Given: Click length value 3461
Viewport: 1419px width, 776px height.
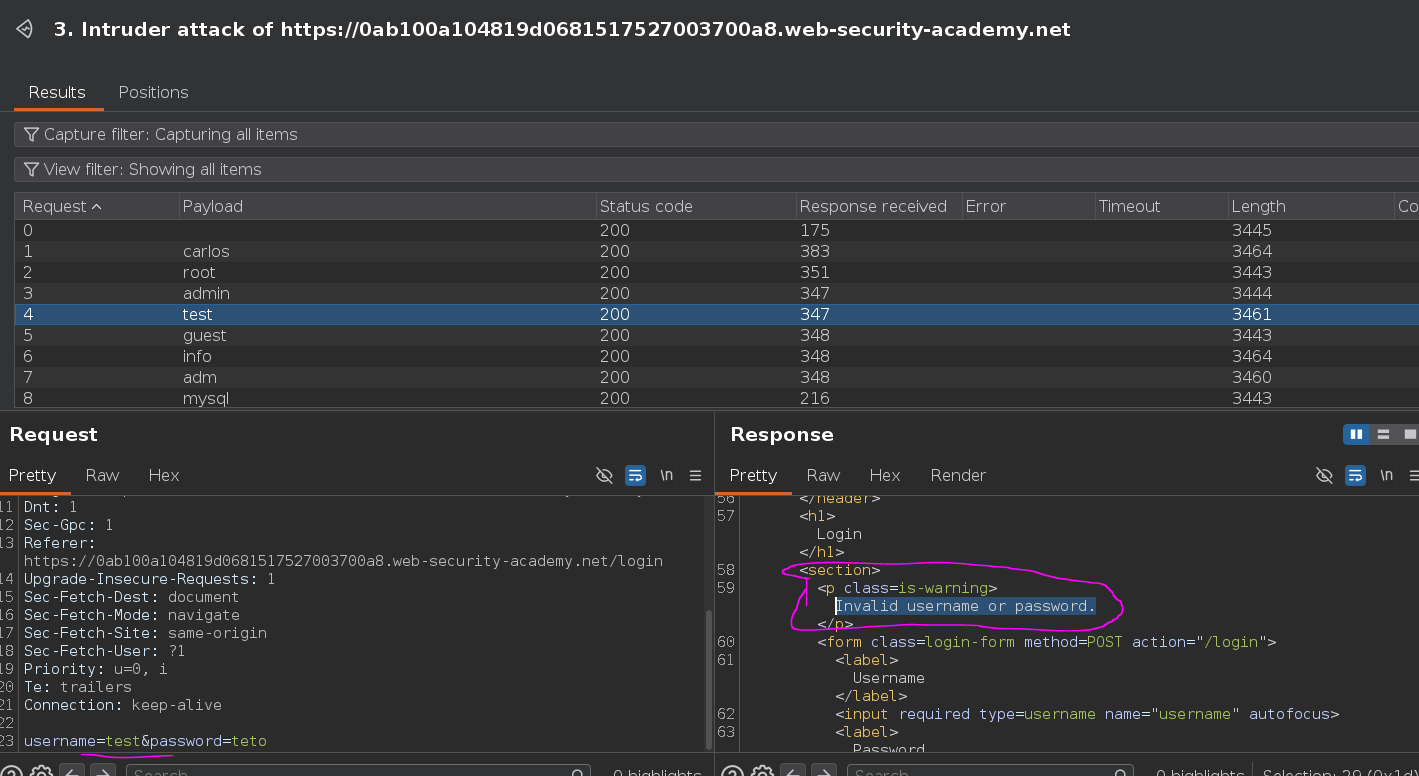Looking at the screenshot, I should click(1252, 314).
